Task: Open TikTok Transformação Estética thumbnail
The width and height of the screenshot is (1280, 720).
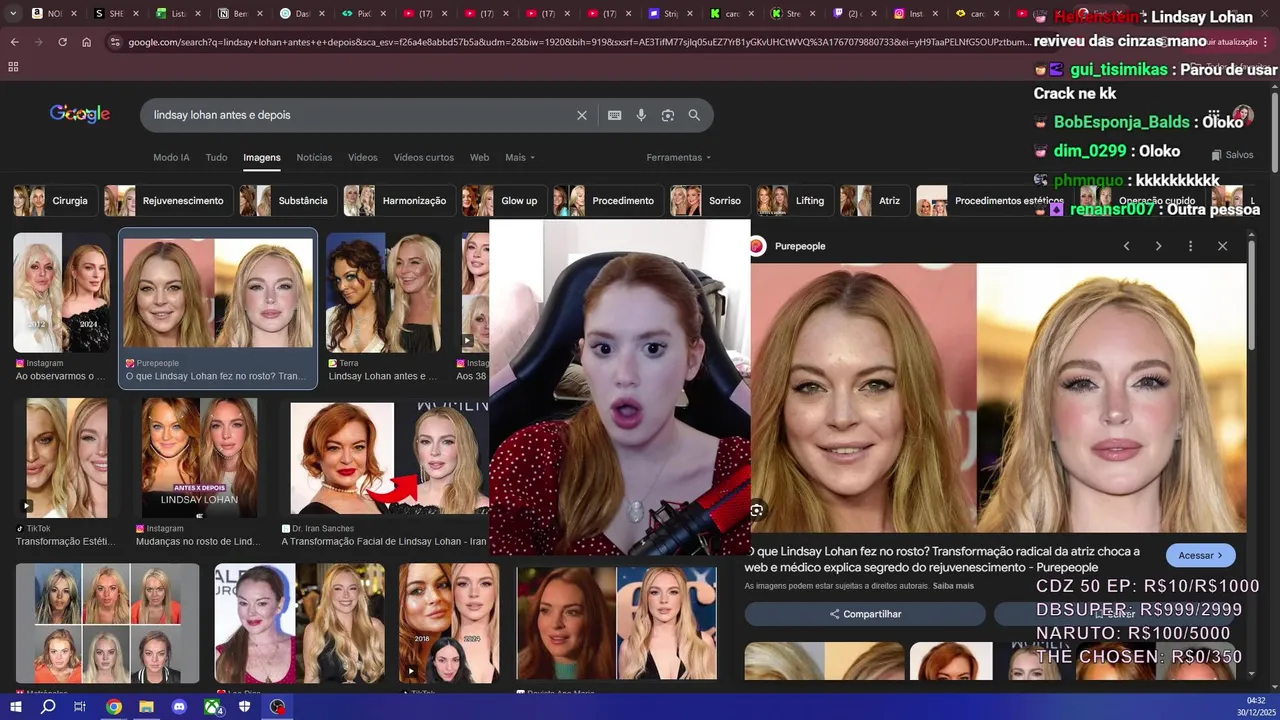Action: click(x=67, y=457)
